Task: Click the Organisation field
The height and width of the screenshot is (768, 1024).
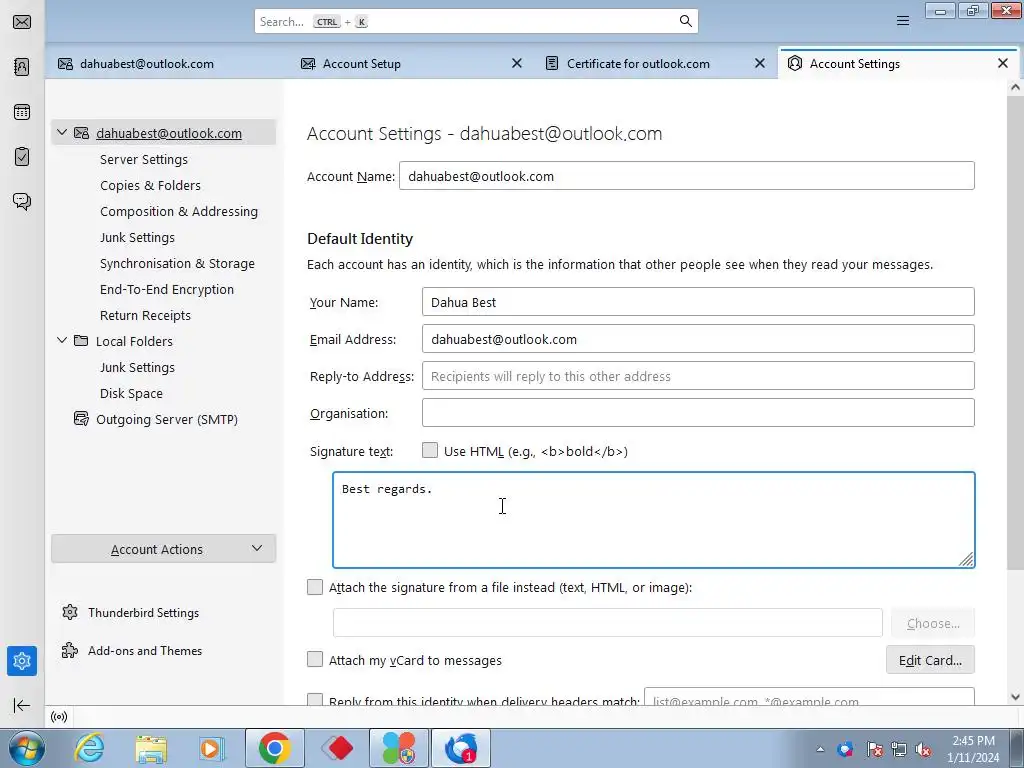Action: click(698, 413)
